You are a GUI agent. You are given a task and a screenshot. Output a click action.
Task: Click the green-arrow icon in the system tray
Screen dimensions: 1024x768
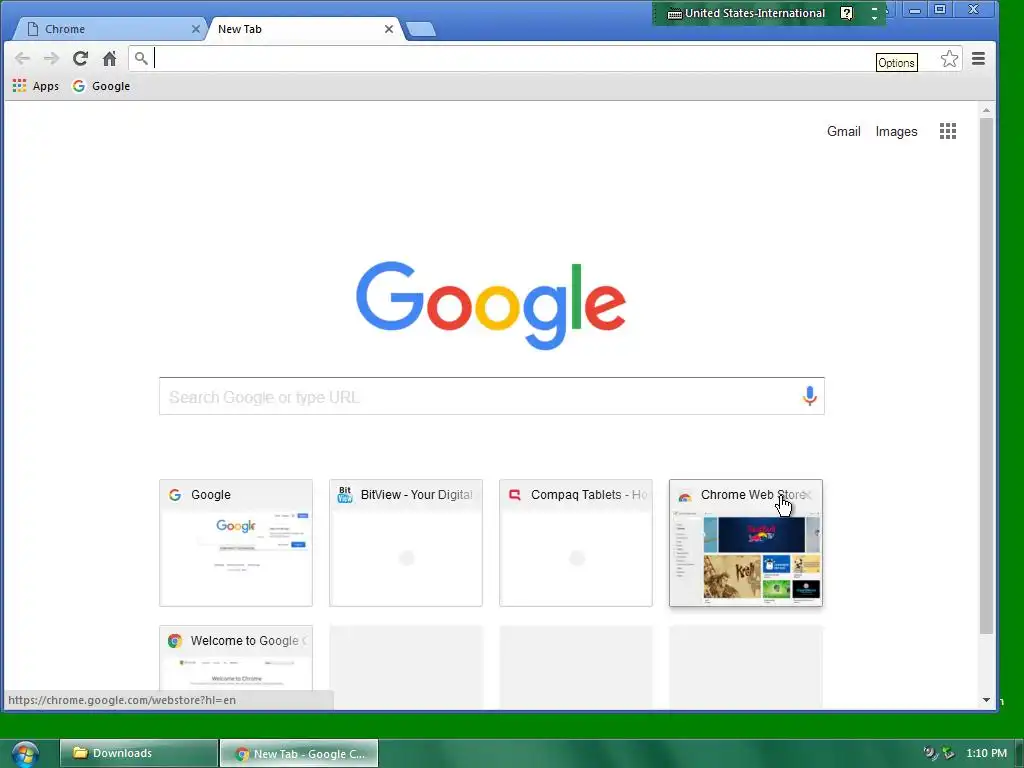pos(948,753)
